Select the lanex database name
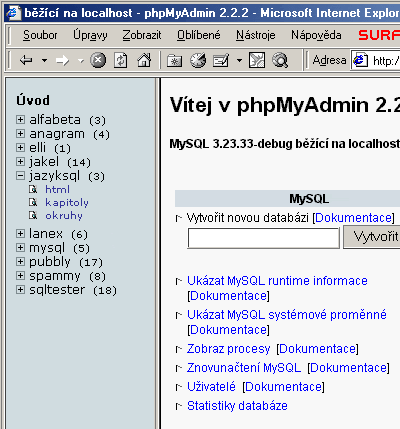The image size is (400, 429). click(x=46, y=233)
